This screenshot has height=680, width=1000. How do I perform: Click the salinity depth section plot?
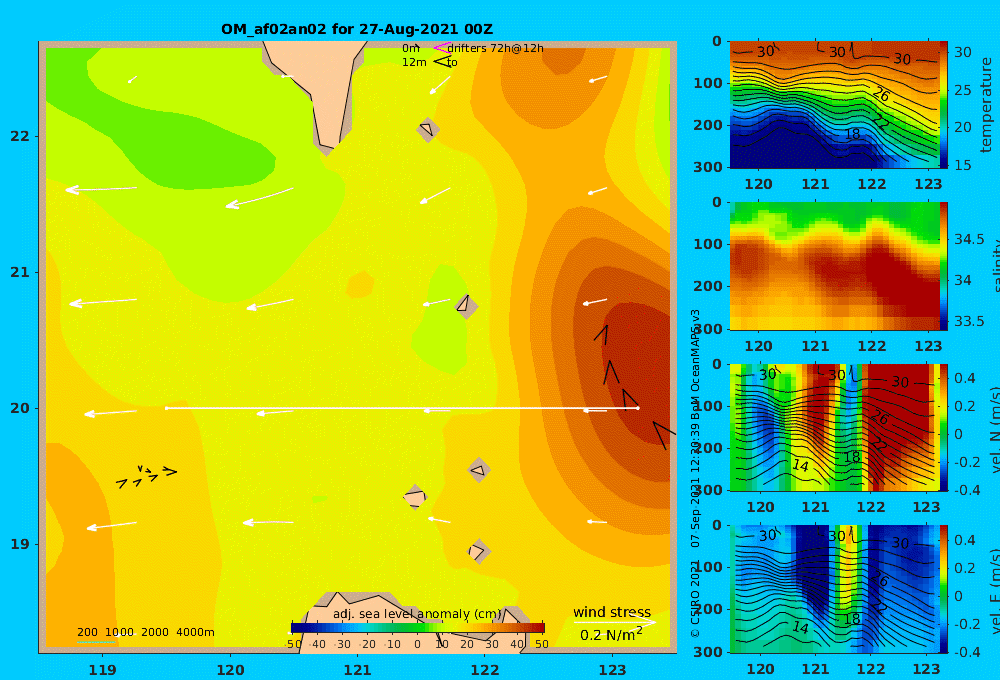[x=835, y=266]
